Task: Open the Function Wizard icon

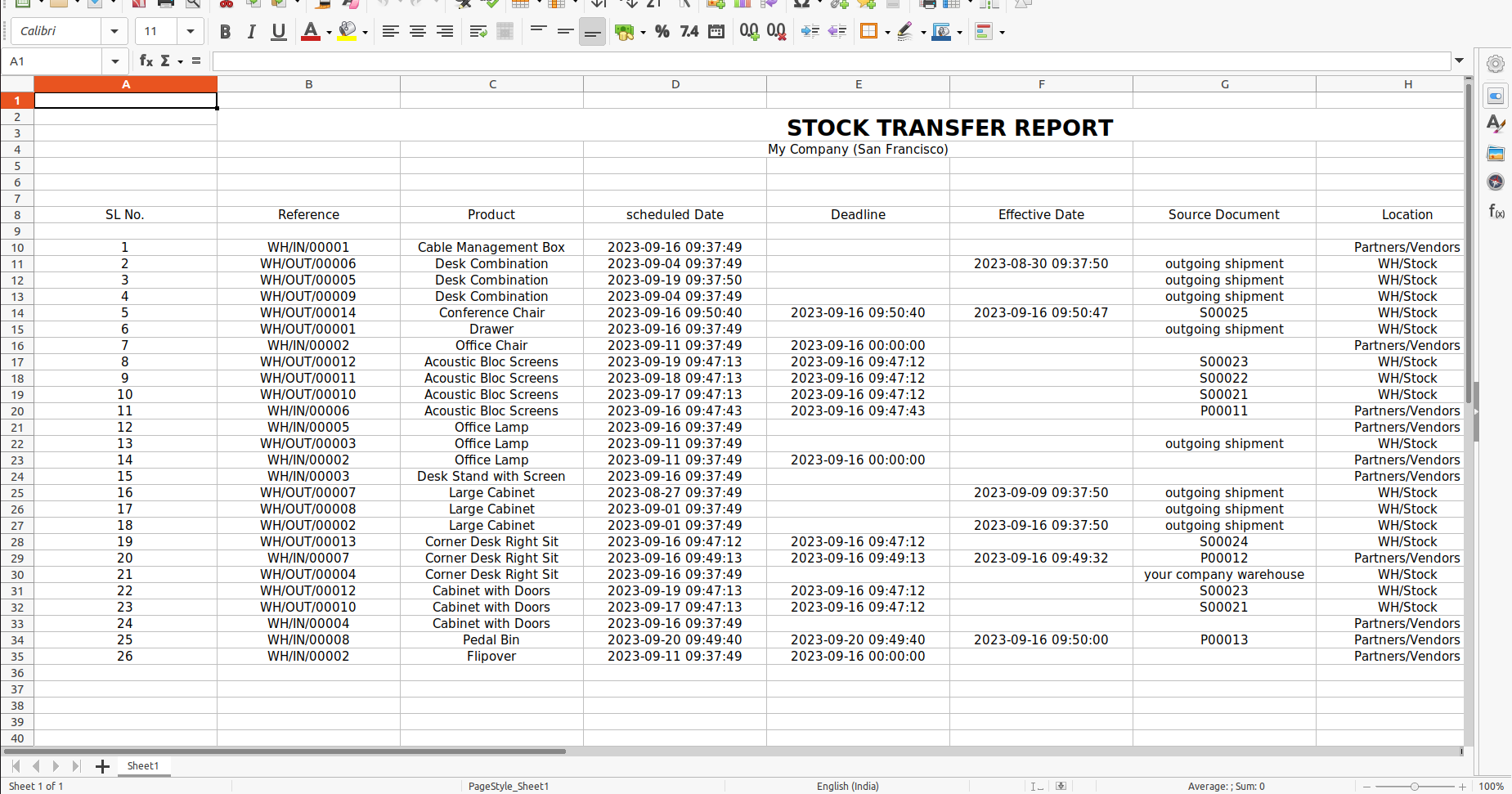Action: point(146,61)
